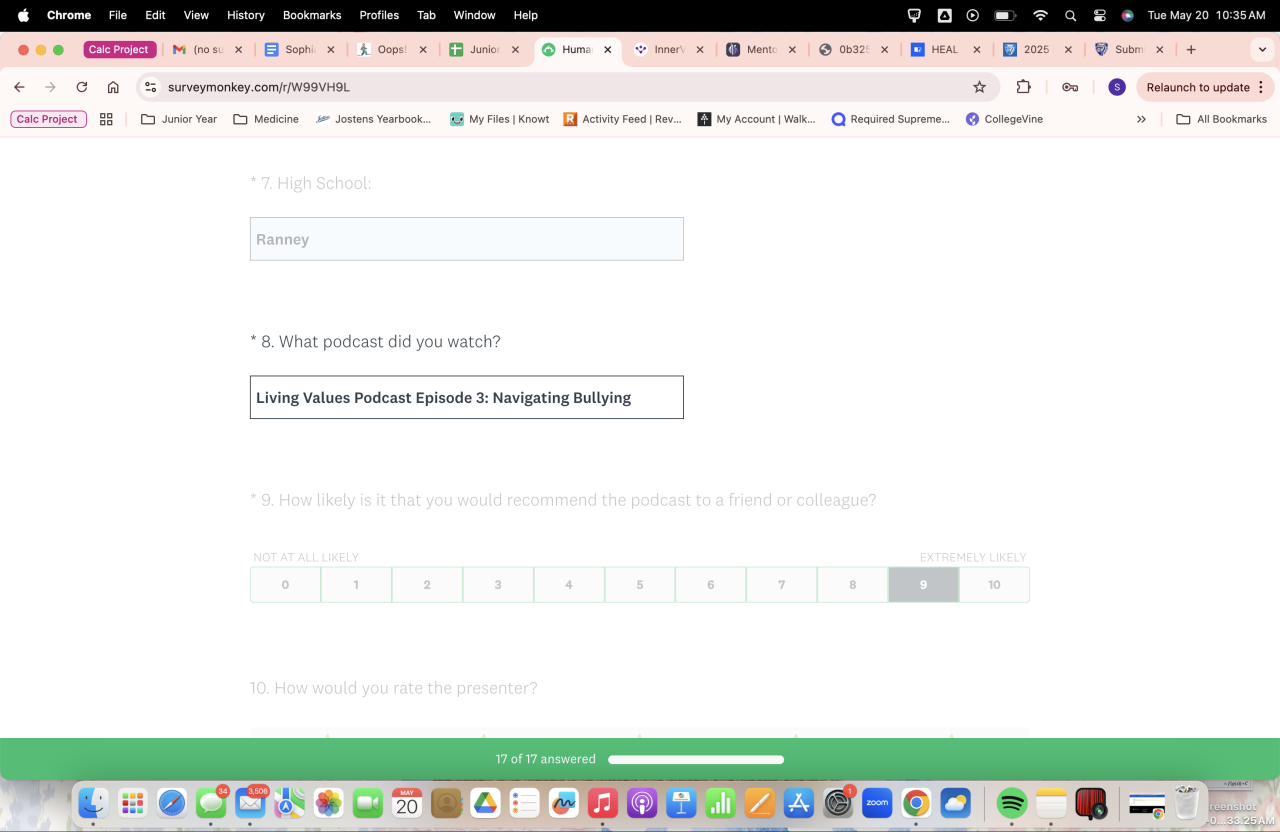Open the My Files | Knowt bookmark

pos(499,119)
